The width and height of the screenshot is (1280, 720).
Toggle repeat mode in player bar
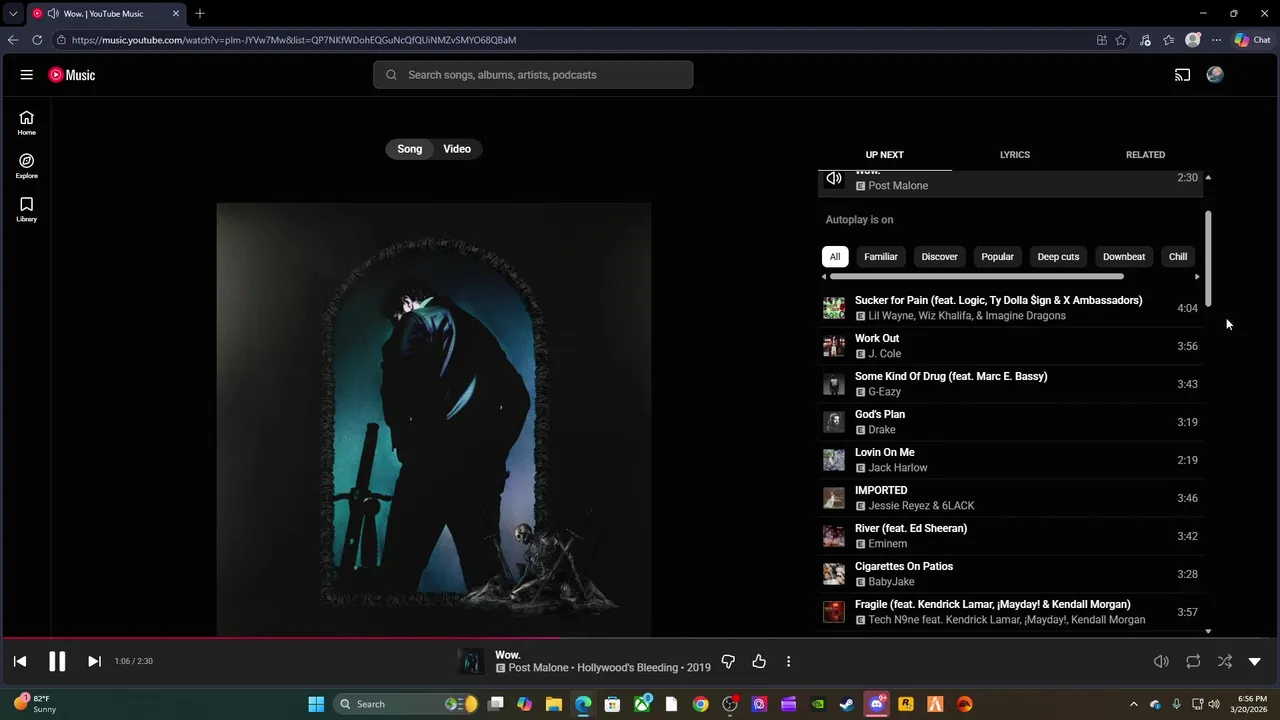(1193, 661)
